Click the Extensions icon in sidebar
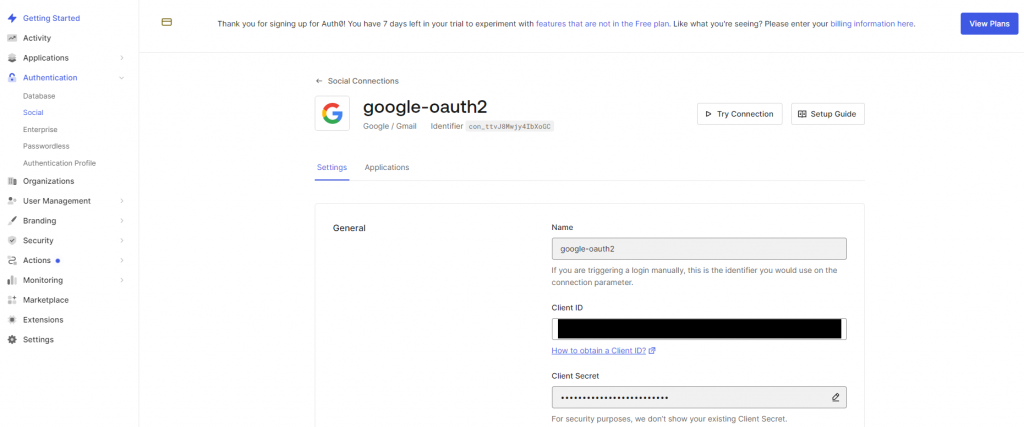Viewport: 1024px width, 427px height. point(12,320)
